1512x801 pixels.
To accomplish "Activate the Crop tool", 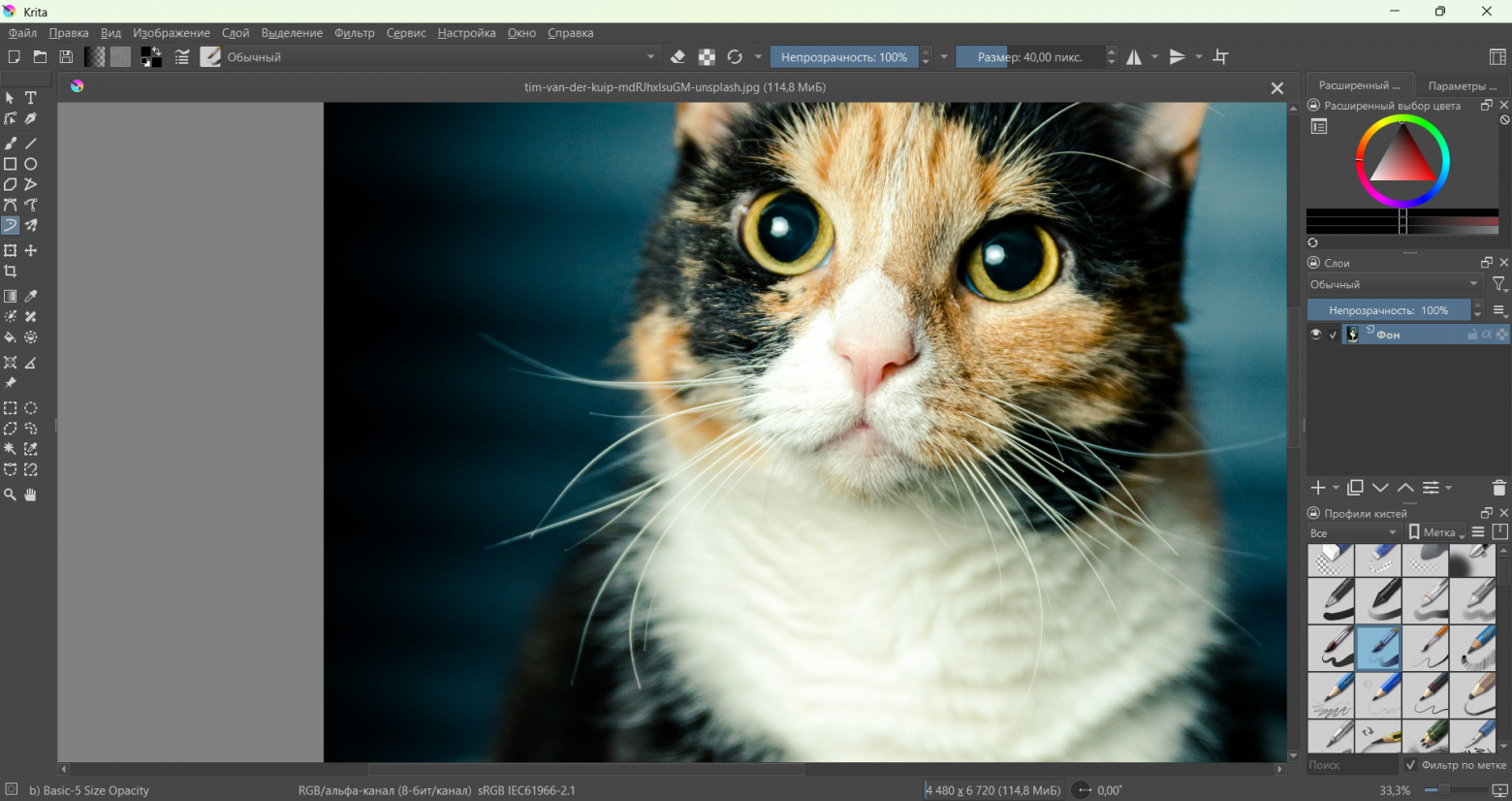I will click(11, 272).
